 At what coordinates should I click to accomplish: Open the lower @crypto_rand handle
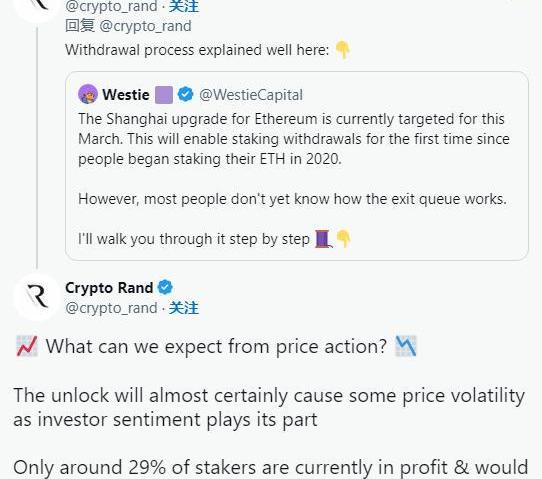point(111,308)
